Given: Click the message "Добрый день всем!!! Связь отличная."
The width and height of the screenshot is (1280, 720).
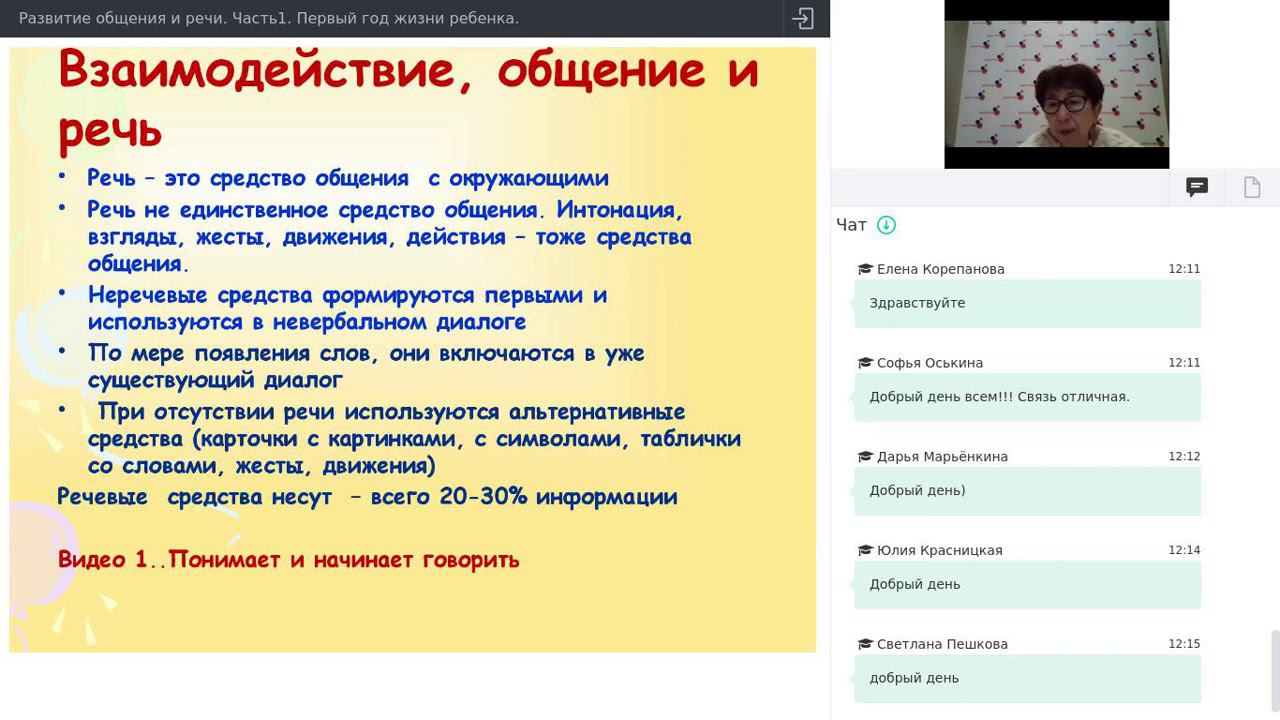Looking at the screenshot, I should 1027,397.
